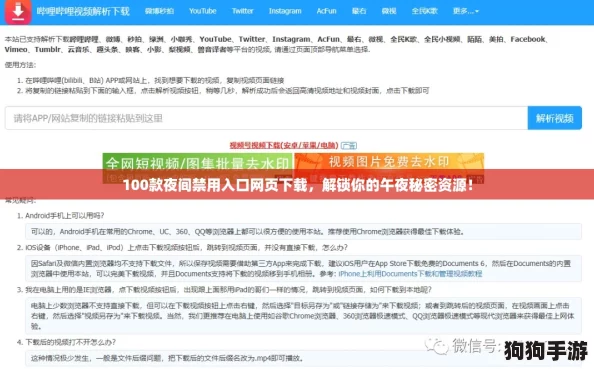The width and height of the screenshot is (594, 369).
Task: Open the iPhone上利用Documents tutorial link
Action: 410,274
